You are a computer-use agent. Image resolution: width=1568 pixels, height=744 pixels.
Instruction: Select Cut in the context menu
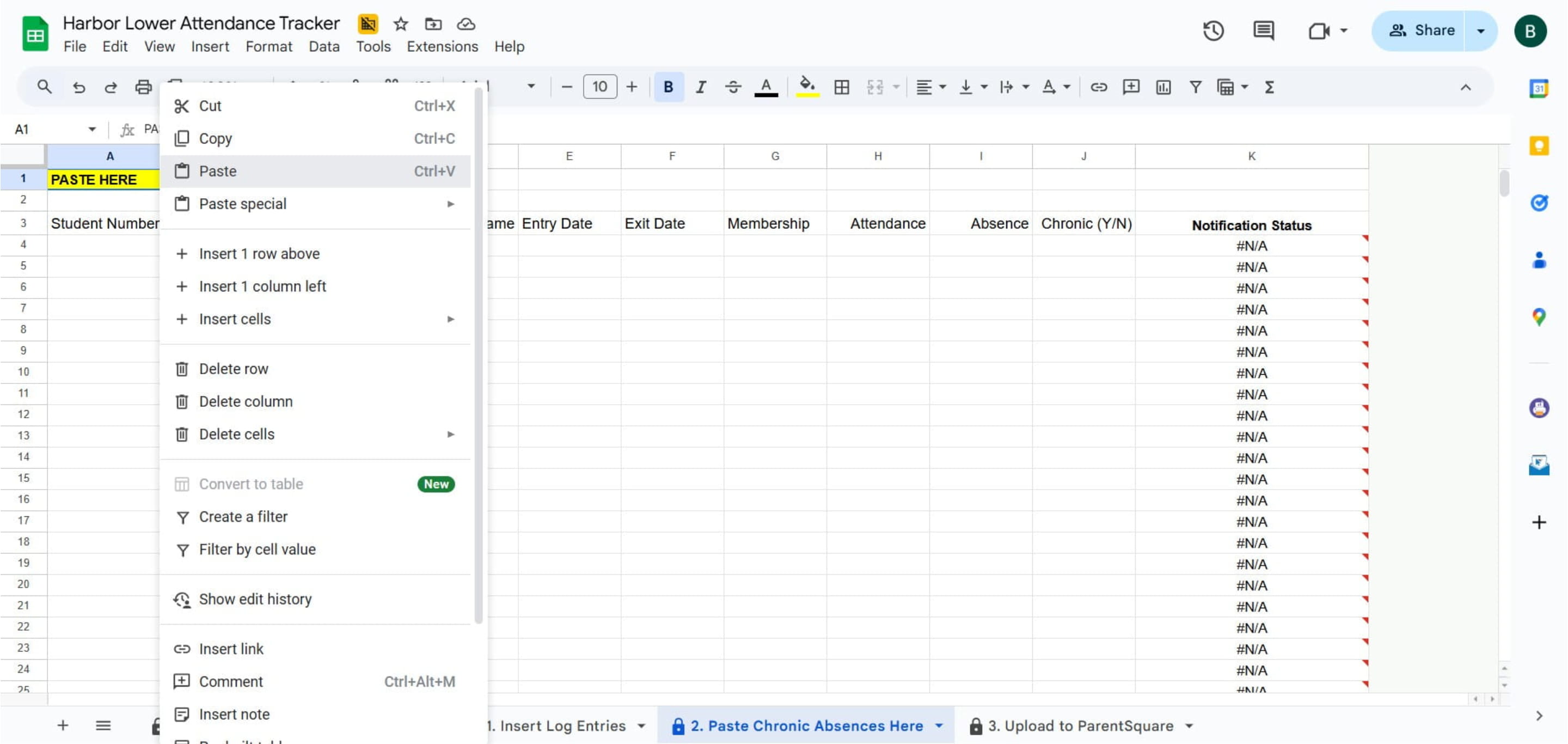315,106
